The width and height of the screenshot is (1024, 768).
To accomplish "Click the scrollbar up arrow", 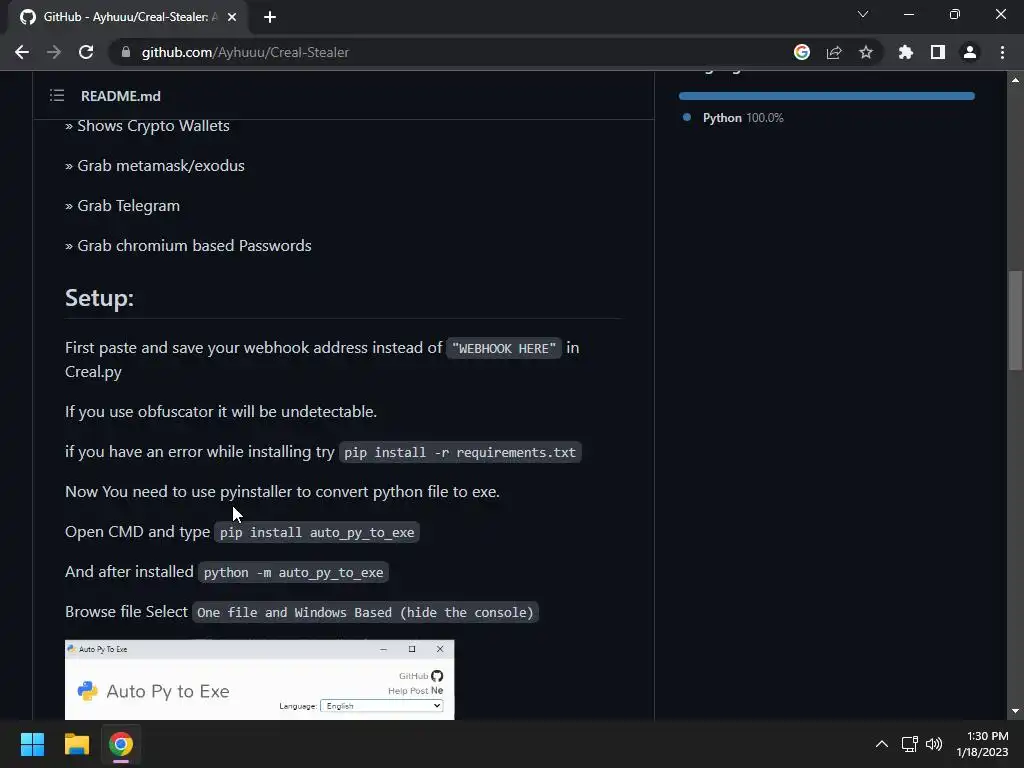I will coord(1015,80).
